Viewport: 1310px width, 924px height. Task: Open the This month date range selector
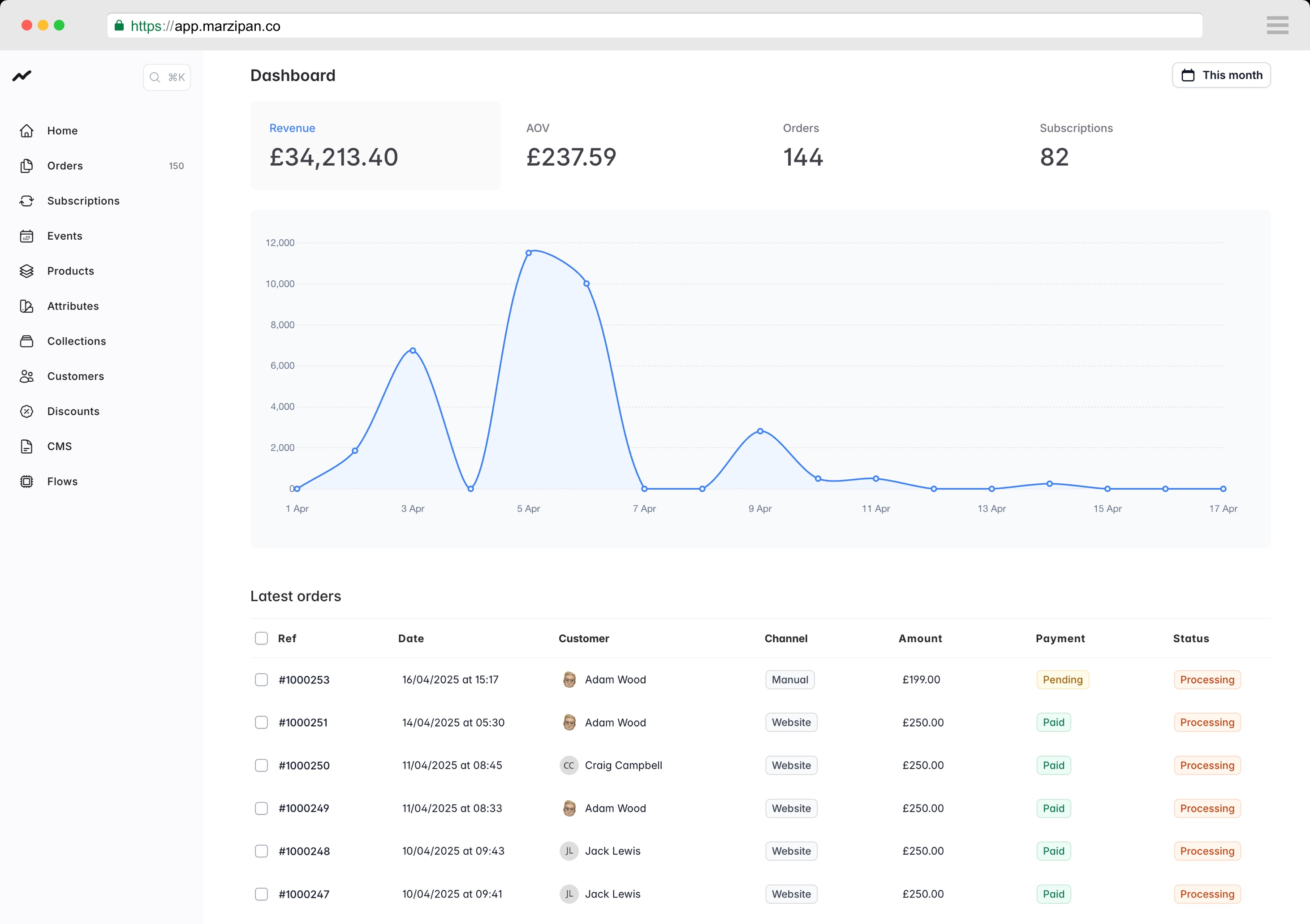click(1221, 75)
